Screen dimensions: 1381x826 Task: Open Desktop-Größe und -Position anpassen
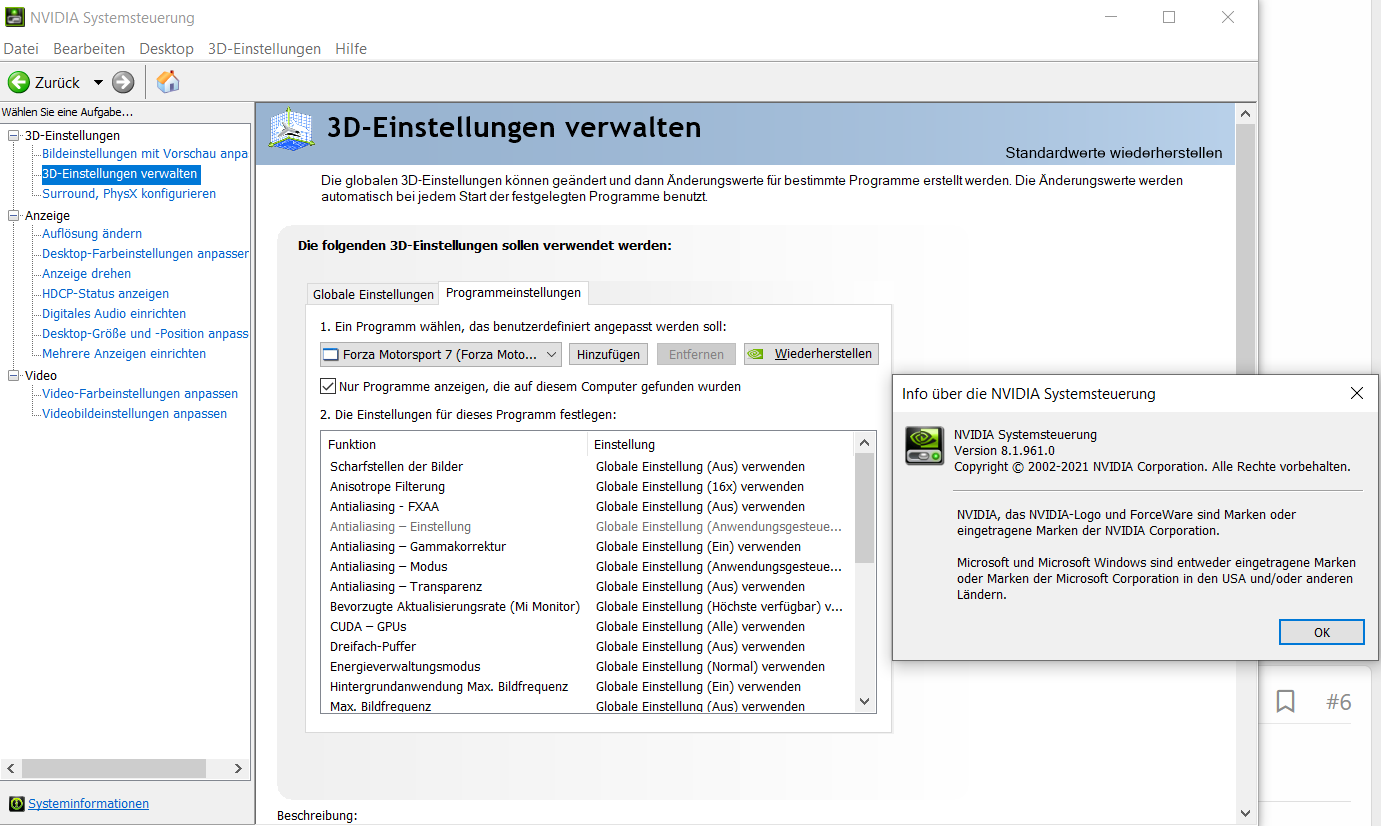(x=145, y=334)
